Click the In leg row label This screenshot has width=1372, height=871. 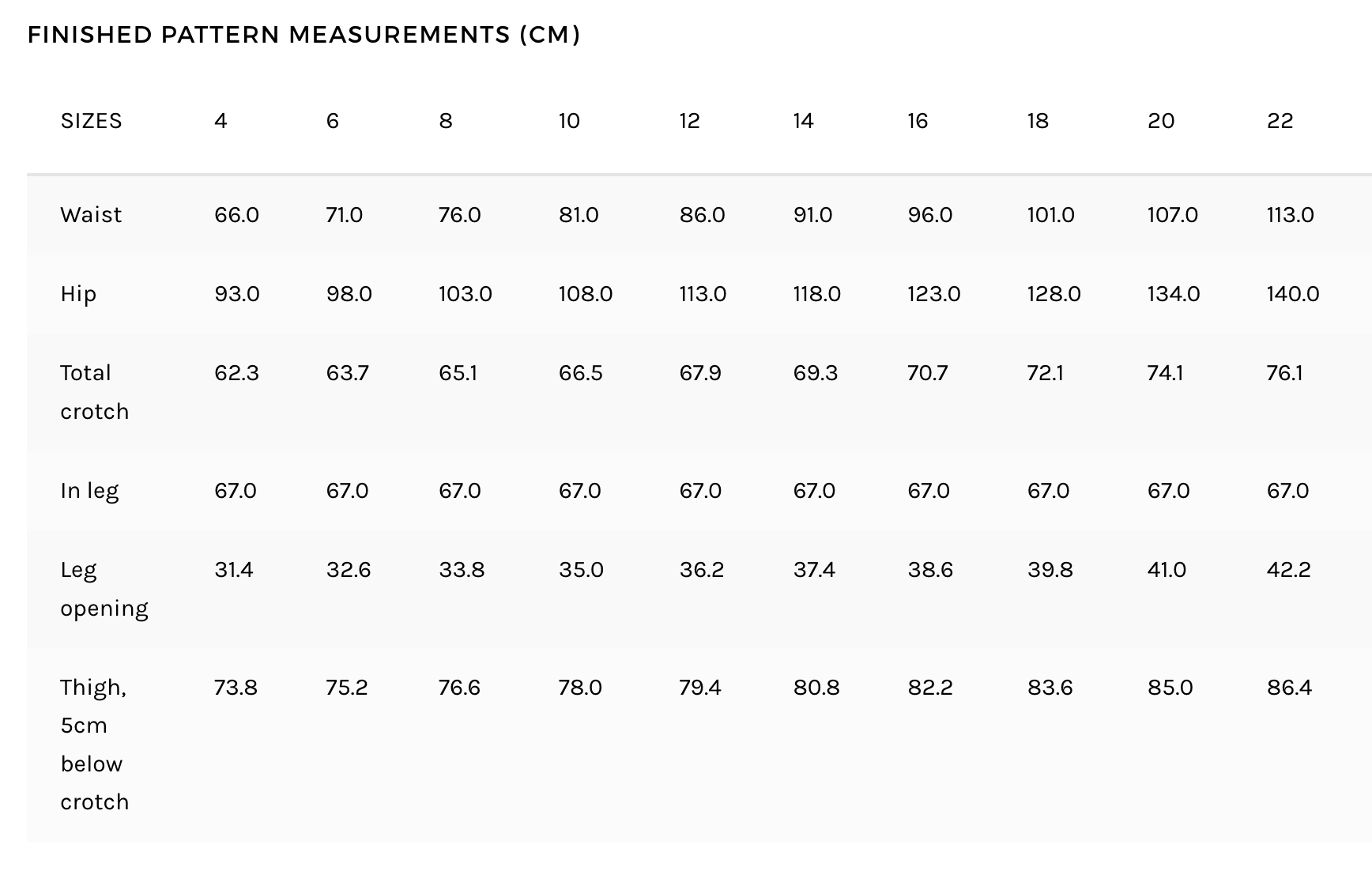[x=89, y=491]
